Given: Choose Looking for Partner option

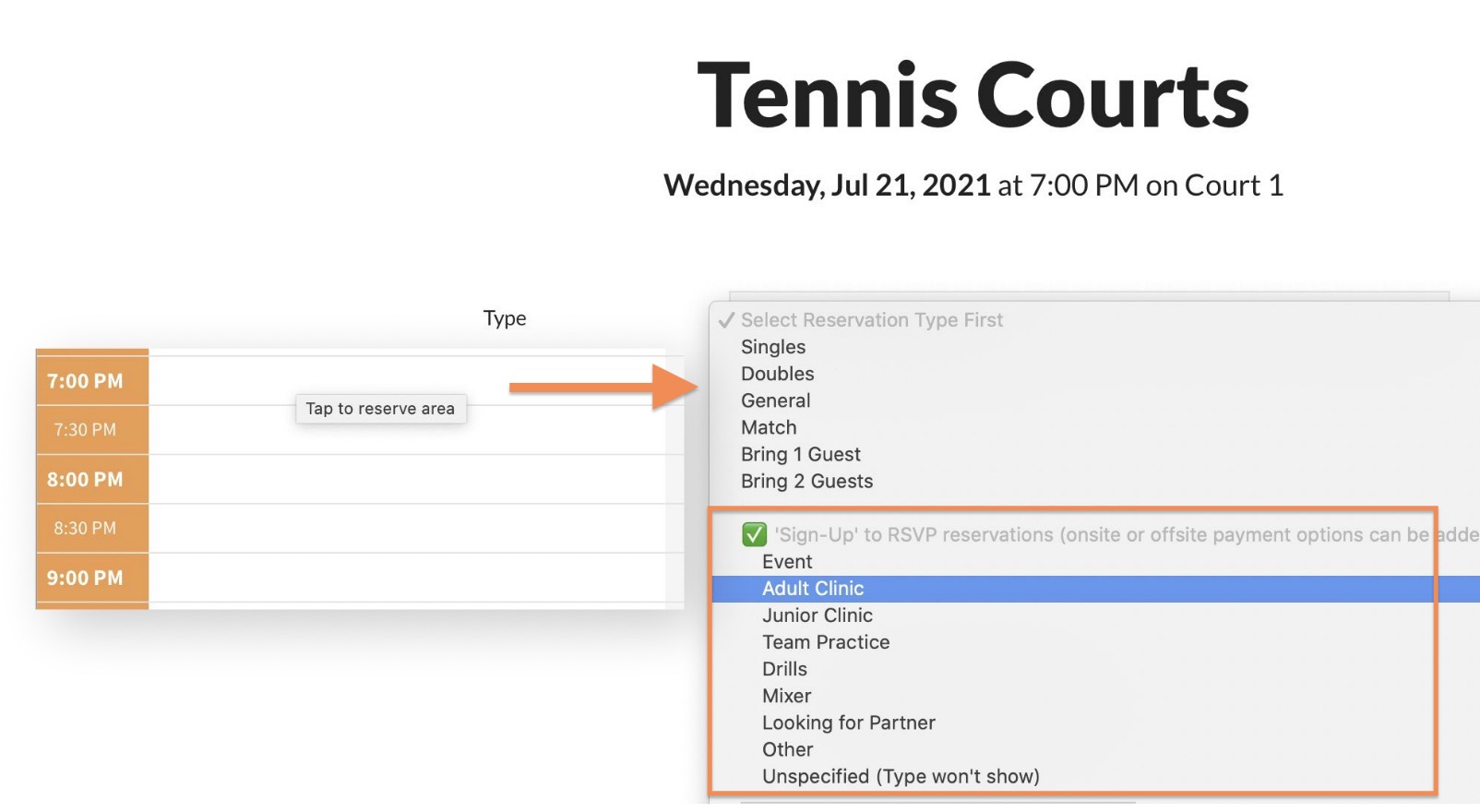Looking at the screenshot, I should (x=849, y=722).
